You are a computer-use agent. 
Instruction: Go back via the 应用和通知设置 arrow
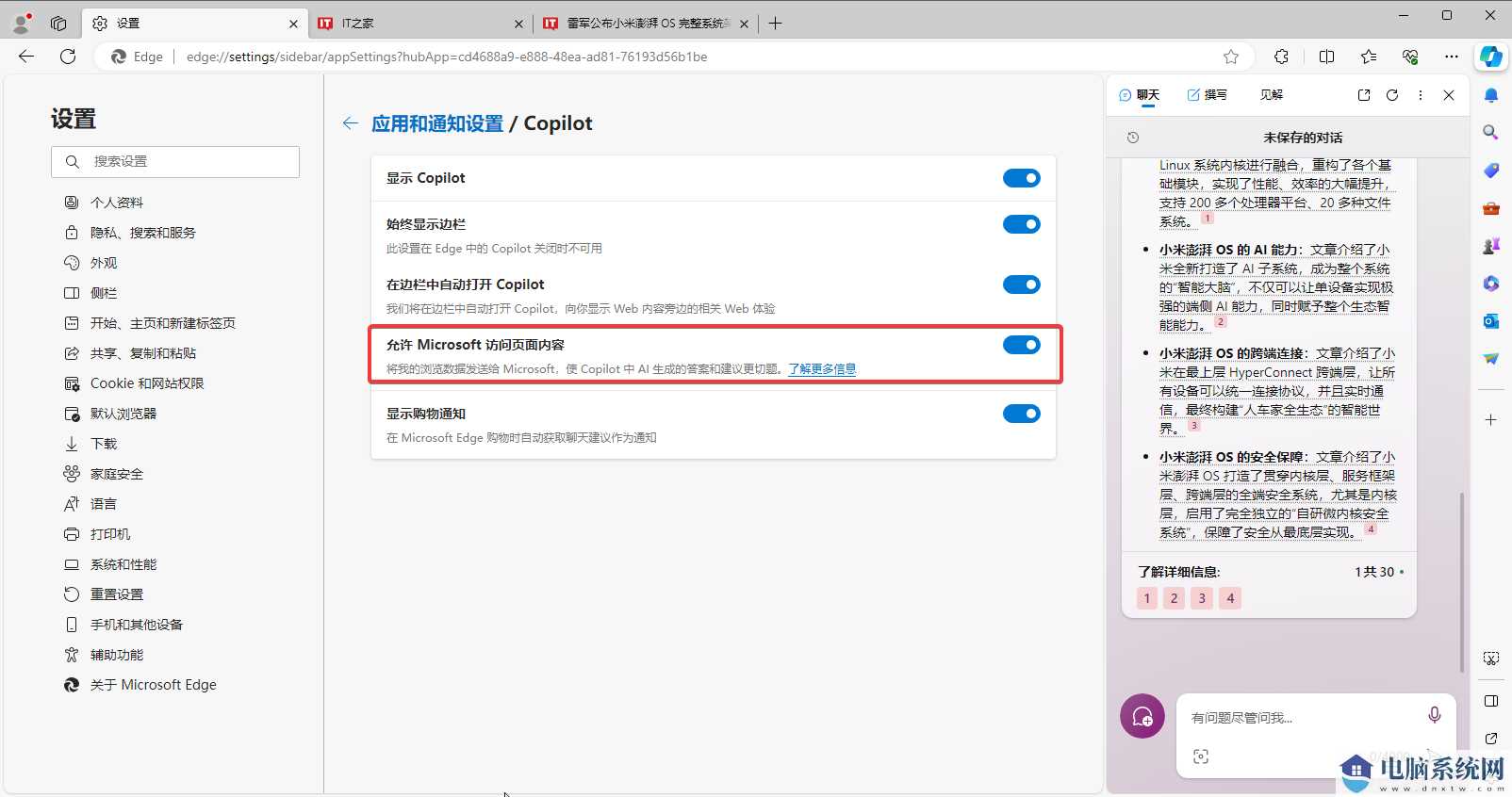click(351, 123)
